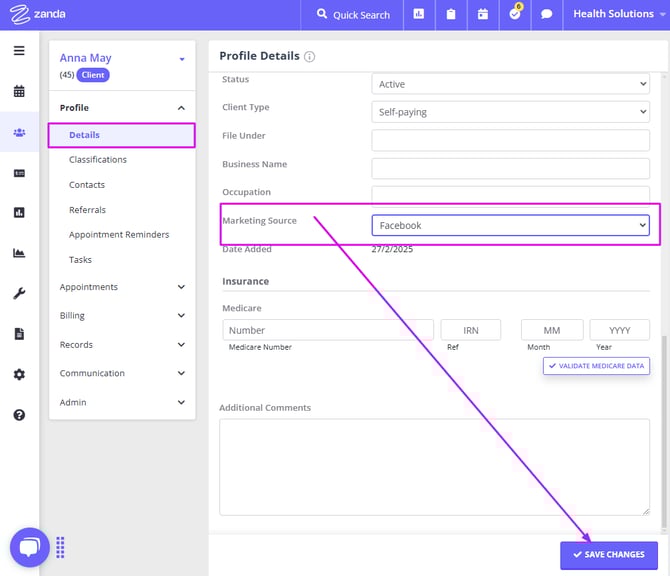This screenshot has width=670, height=576.
Task: Open the calendar icon in left sidebar
Action: click(x=19, y=91)
